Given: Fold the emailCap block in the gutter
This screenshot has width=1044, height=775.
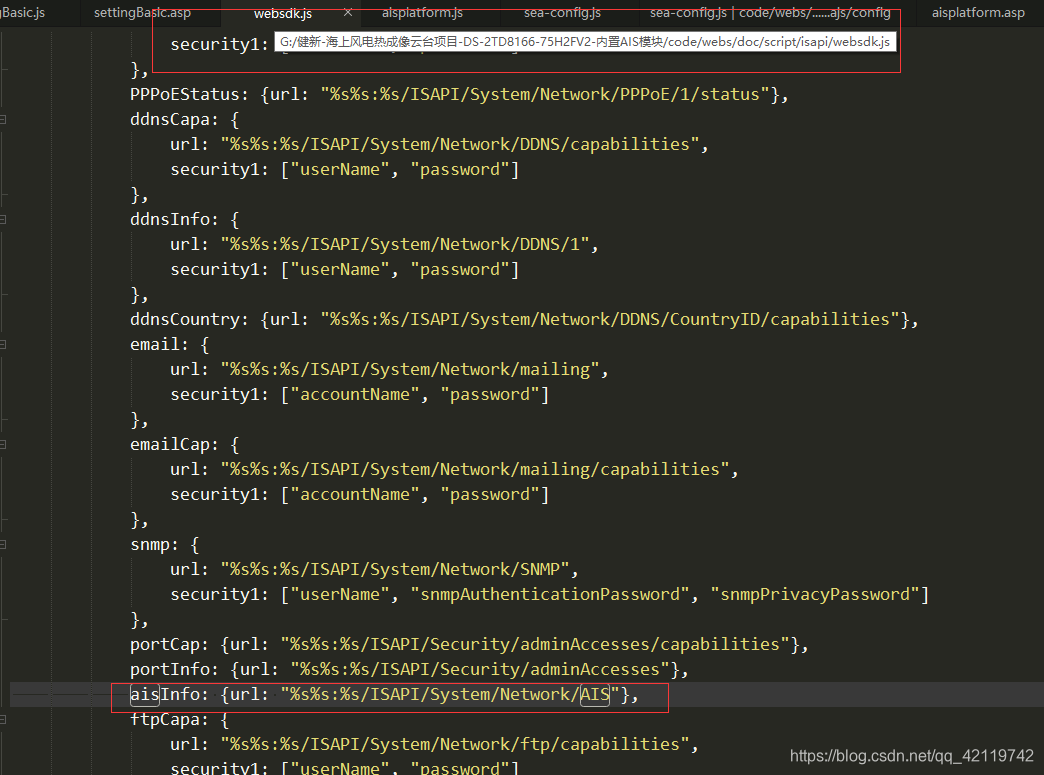Looking at the screenshot, I should (x=3, y=445).
